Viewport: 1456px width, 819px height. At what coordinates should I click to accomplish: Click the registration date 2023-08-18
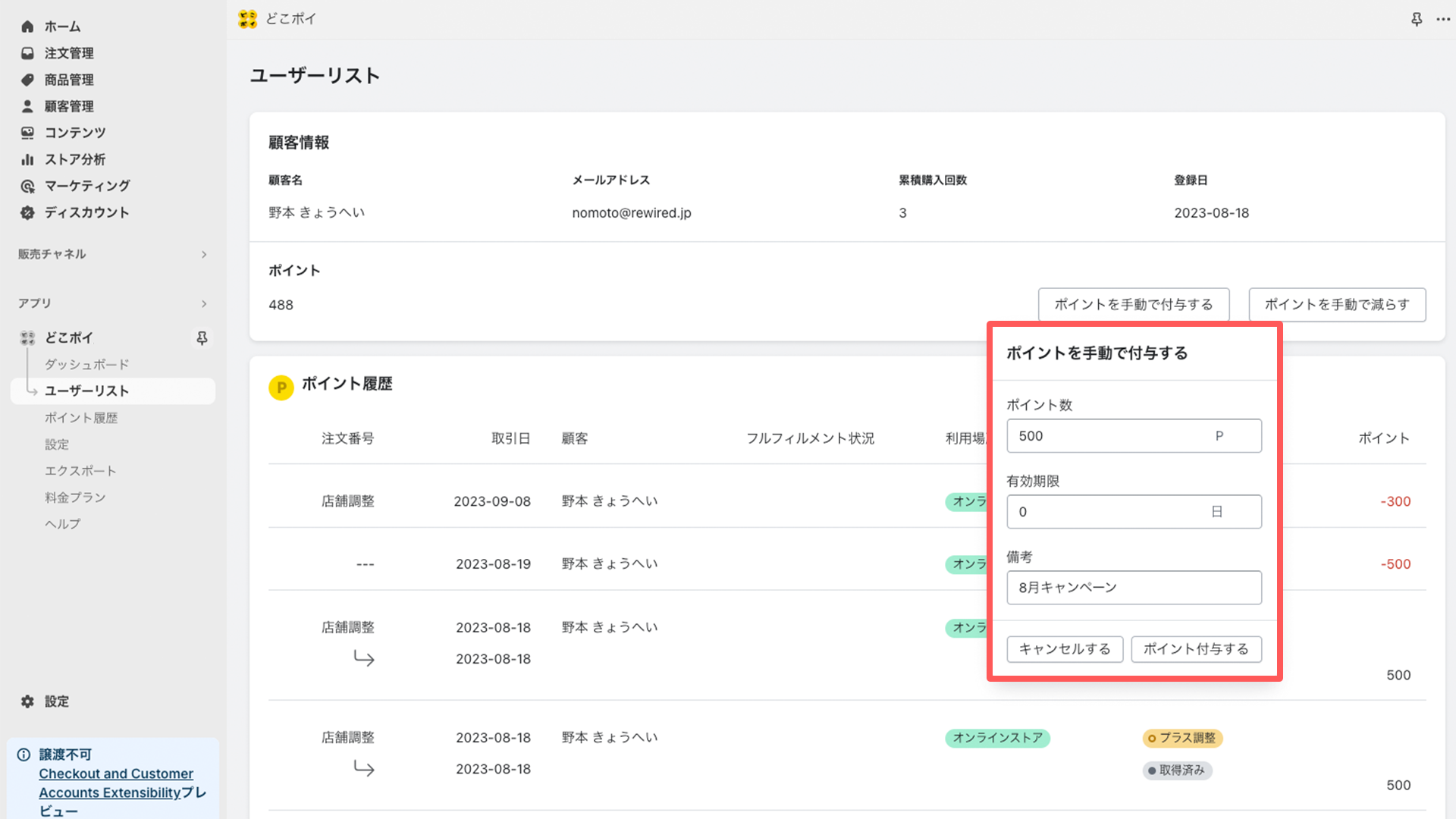1211,213
